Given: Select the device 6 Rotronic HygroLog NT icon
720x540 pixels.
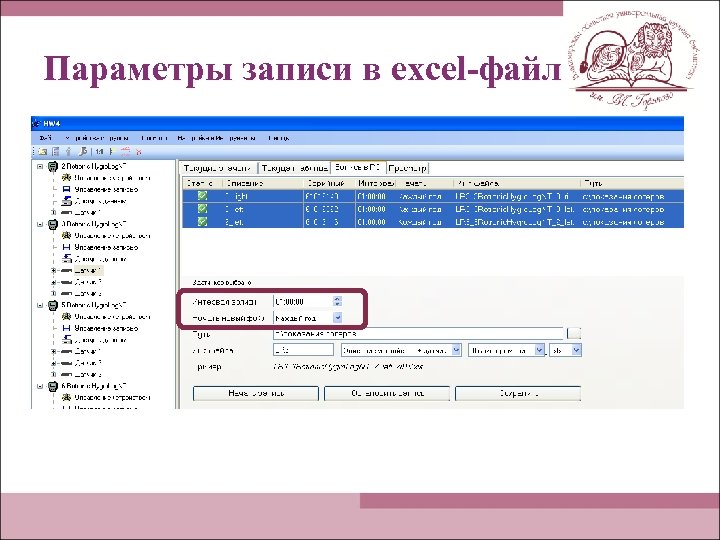Looking at the screenshot, I should [53, 386].
